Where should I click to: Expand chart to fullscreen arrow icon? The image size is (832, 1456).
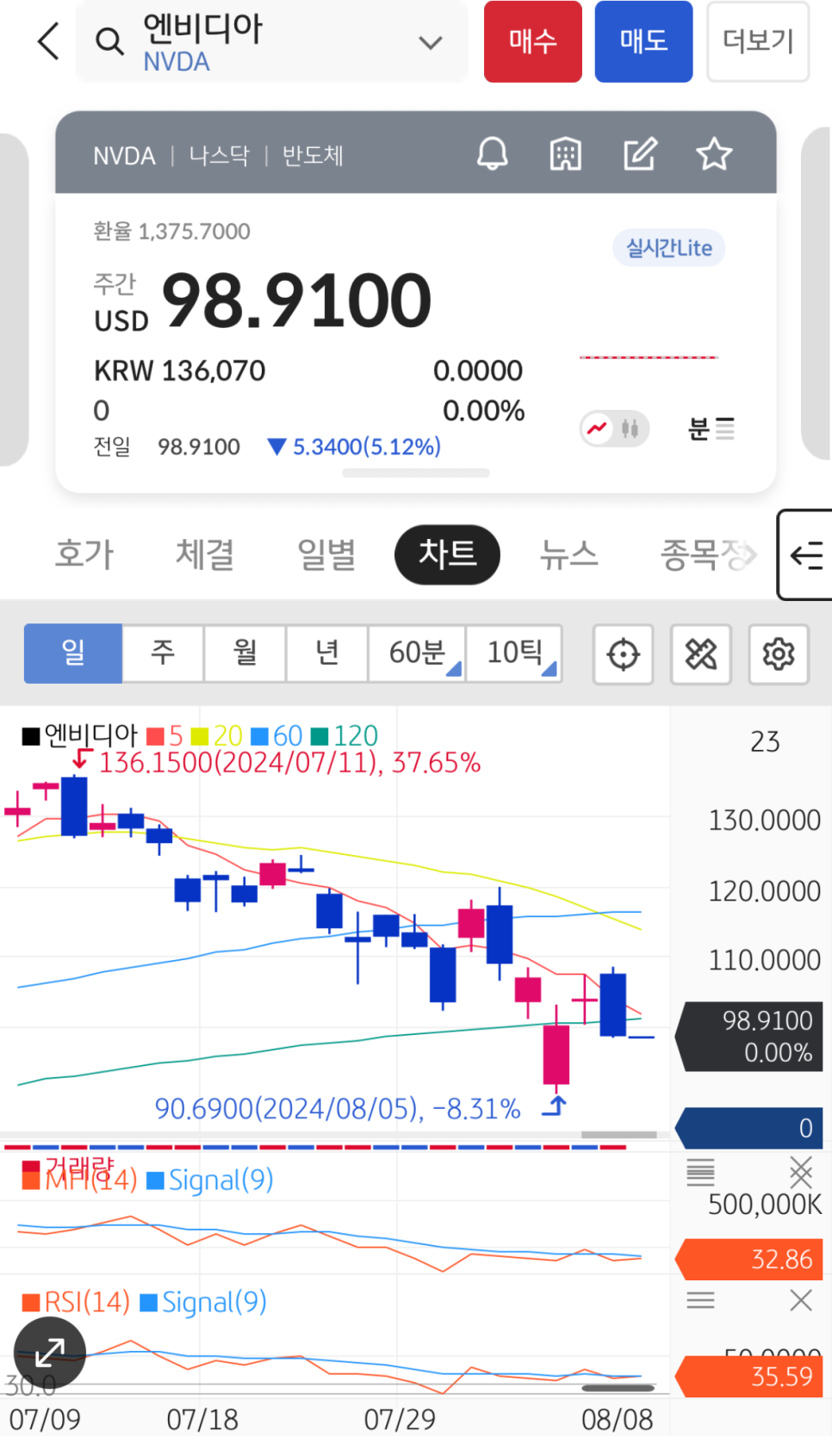pyautogui.click(x=50, y=1353)
